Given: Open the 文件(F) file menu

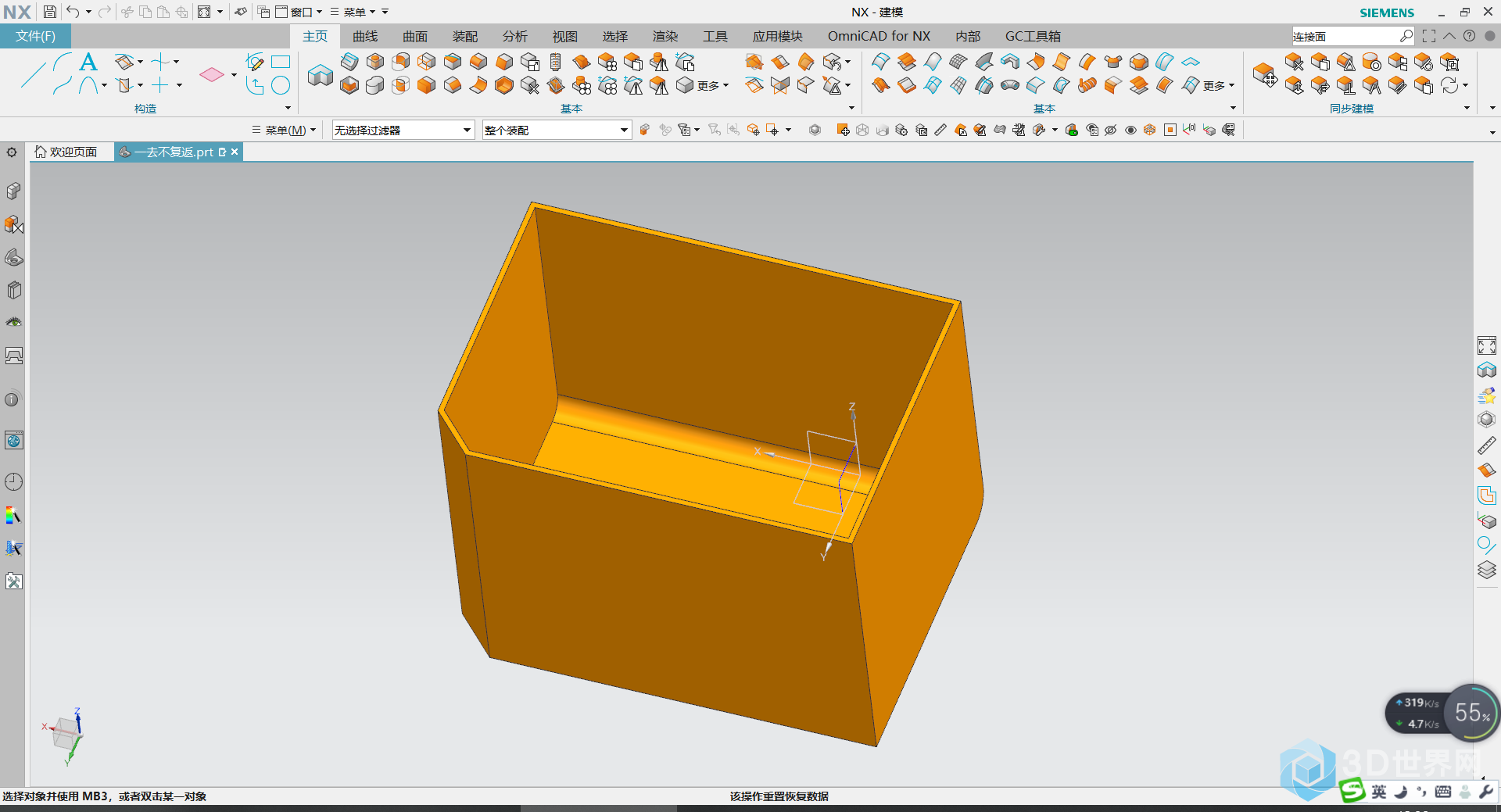Looking at the screenshot, I should tap(35, 36).
